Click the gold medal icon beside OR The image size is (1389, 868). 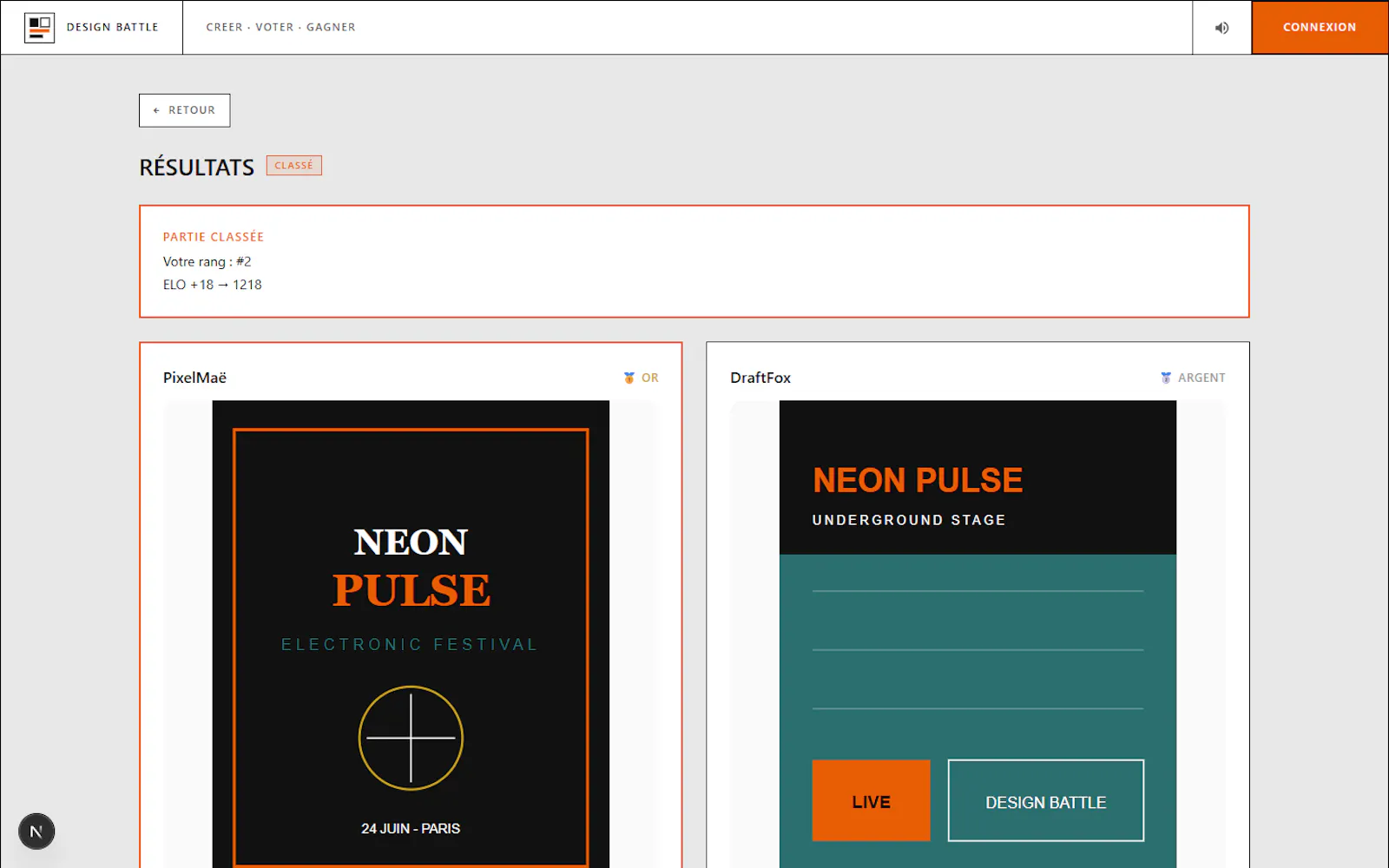[629, 378]
